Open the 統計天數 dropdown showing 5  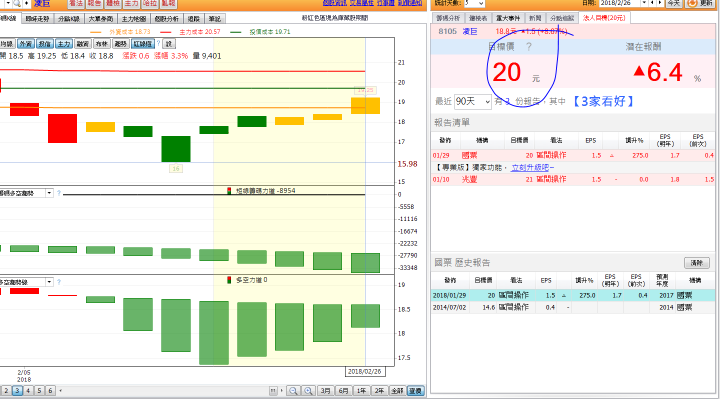[x=474, y=3]
